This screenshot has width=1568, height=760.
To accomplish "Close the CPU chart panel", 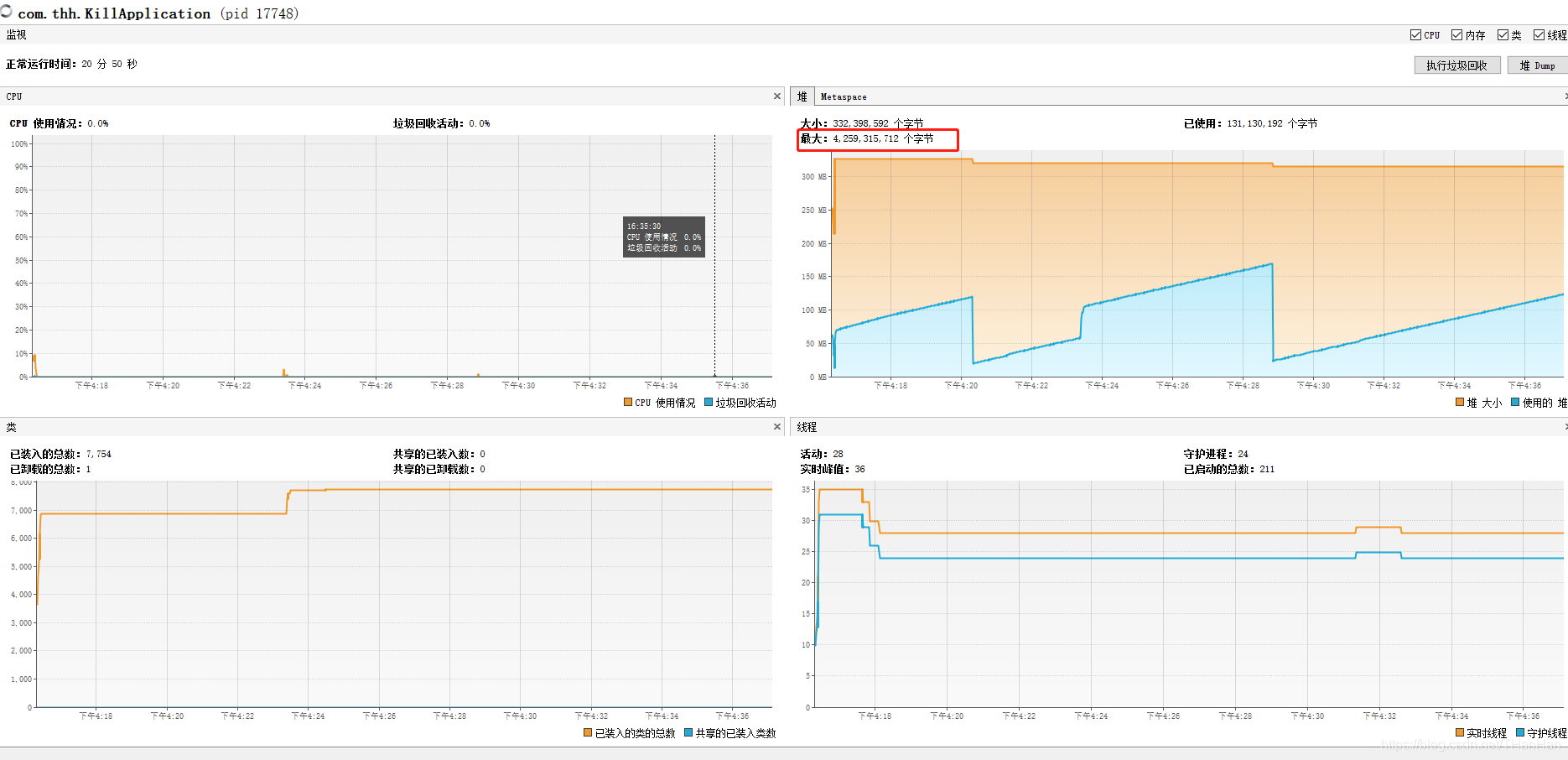I will (x=777, y=96).
